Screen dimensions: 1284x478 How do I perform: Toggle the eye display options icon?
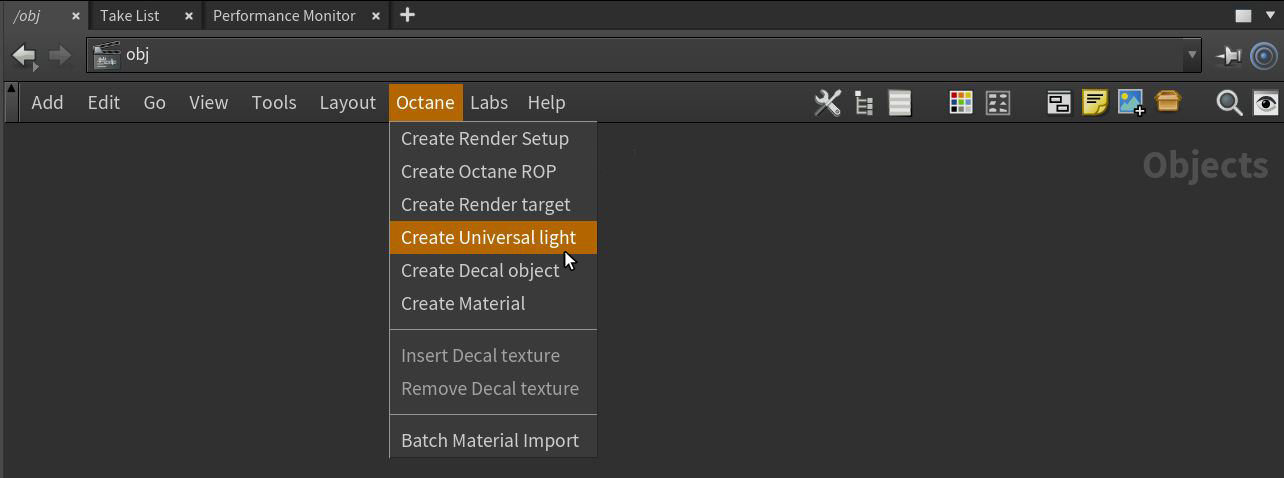[1266, 103]
